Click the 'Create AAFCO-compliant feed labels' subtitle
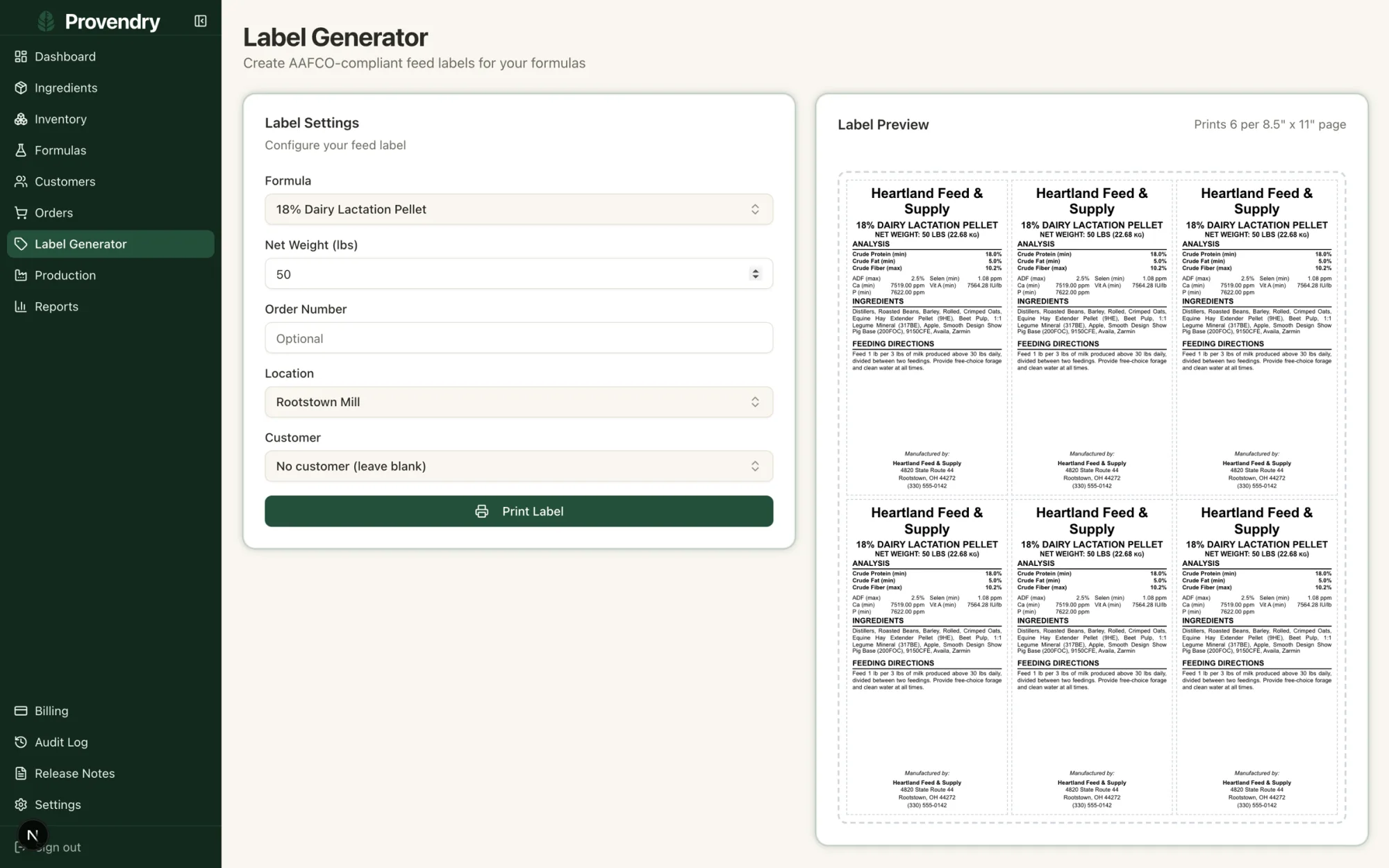 (x=414, y=63)
